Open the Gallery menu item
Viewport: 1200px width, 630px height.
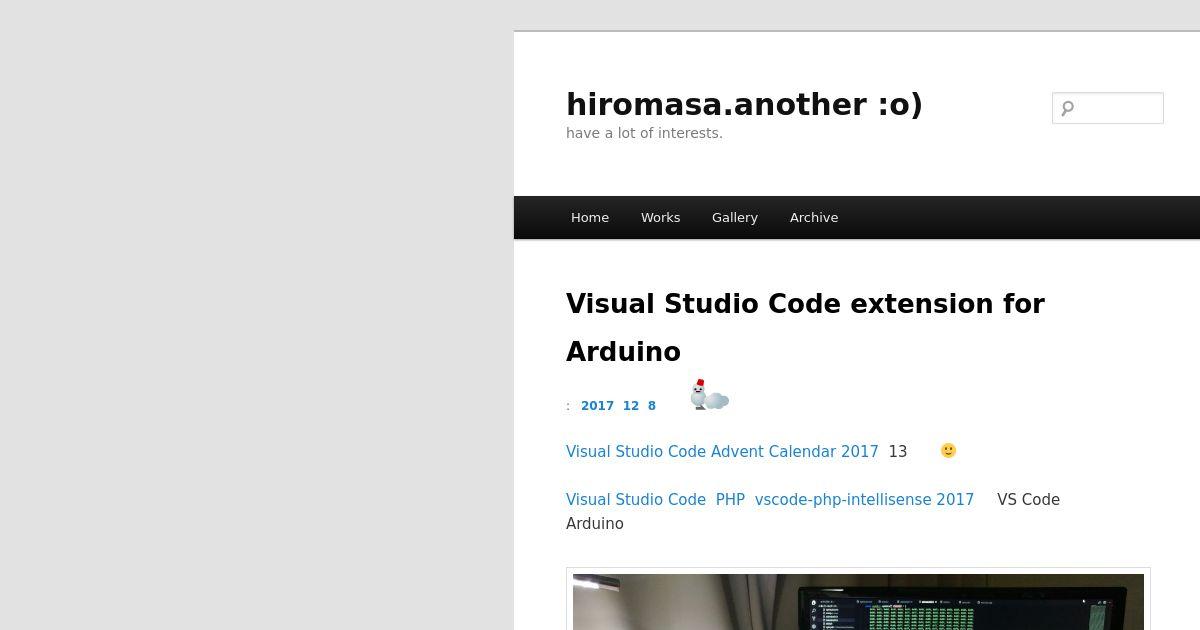click(x=735, y=217)
